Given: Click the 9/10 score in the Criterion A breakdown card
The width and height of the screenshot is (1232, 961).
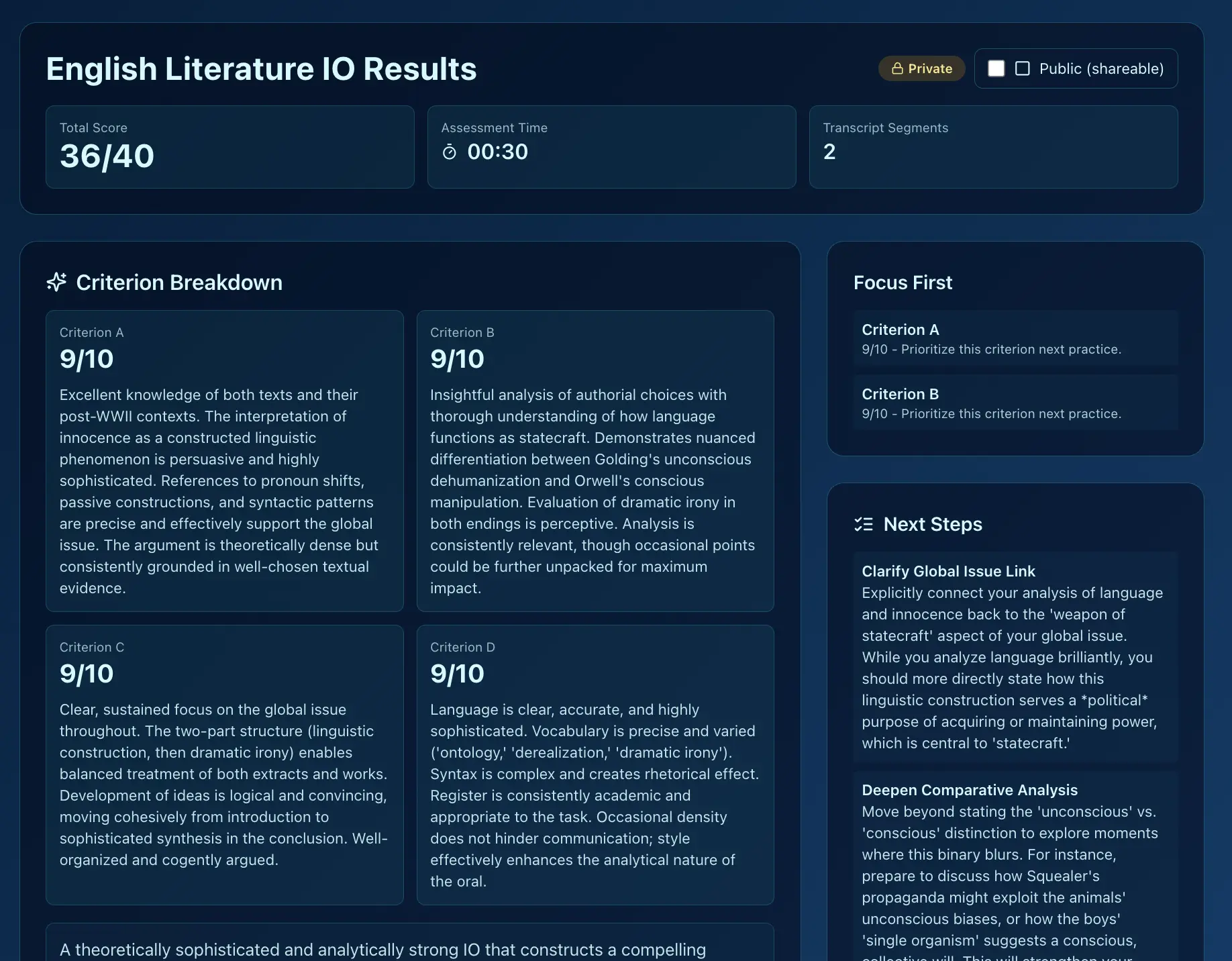Looking at the screenshot, I should click(87, 359).
